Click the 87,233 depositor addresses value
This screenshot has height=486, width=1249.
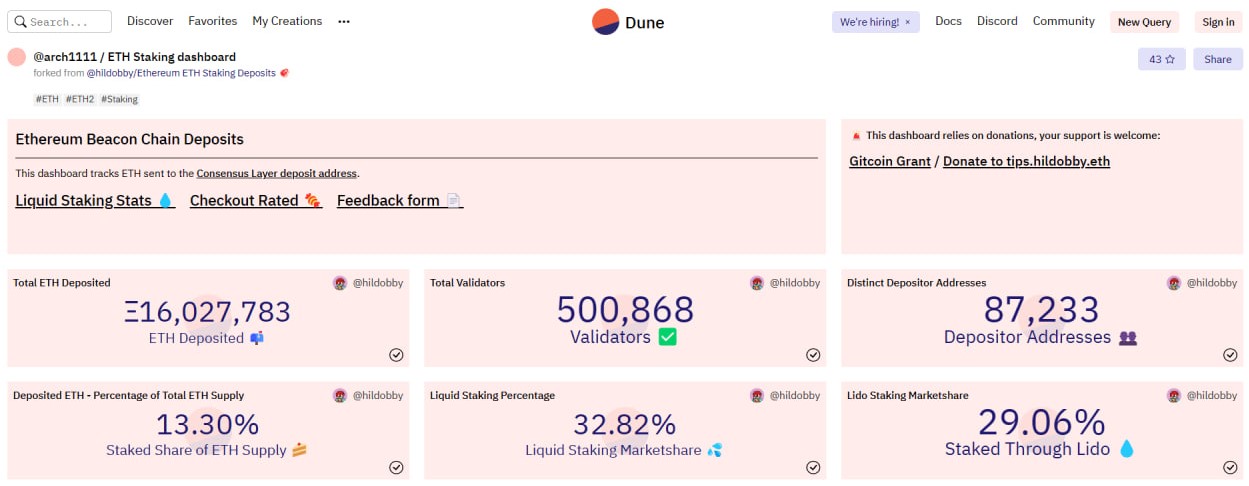click(1041, 310)
